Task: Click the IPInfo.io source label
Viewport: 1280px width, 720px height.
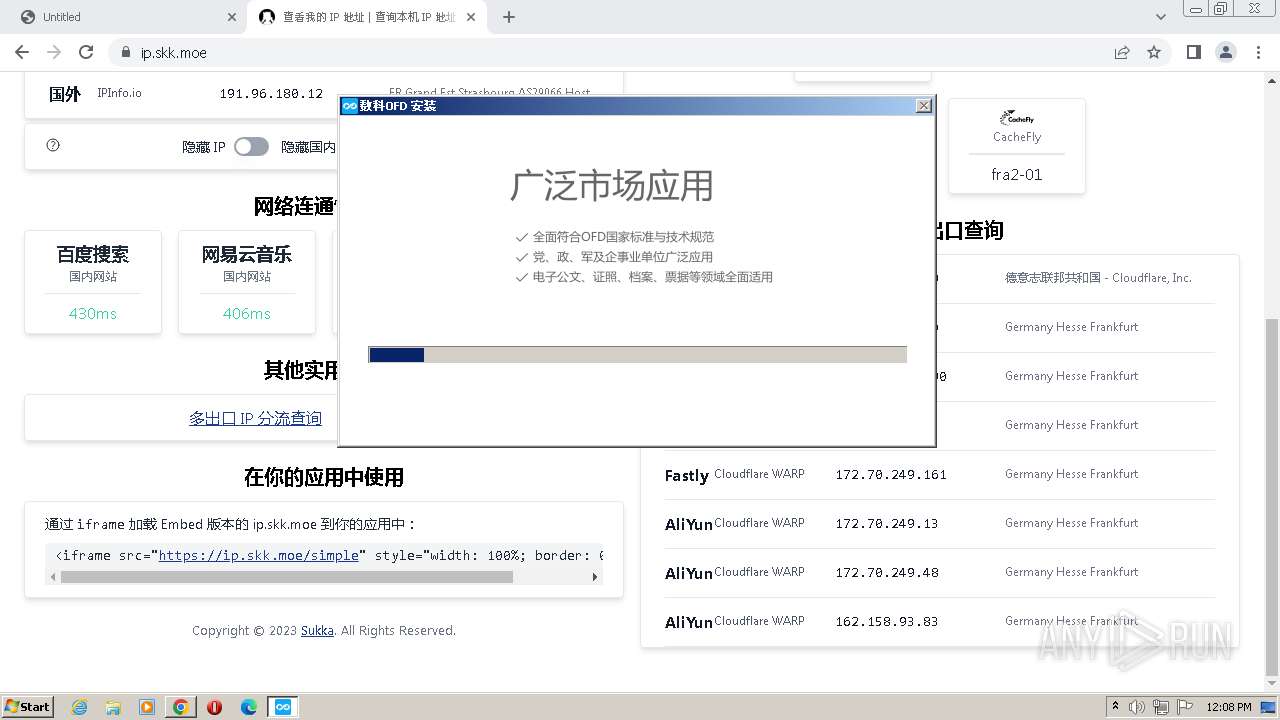Action: pos(119,93)
